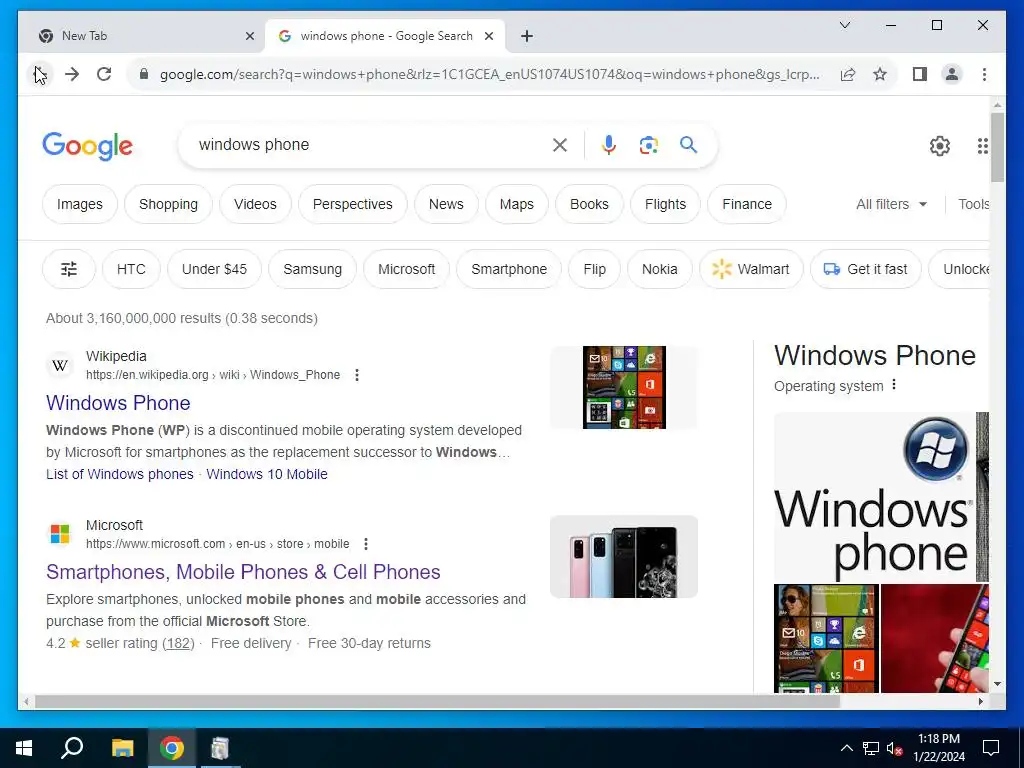The width and height of the screenshot is (1024, 768).
Task: Open the taskbar app next to Chrome
Action: pos(220,748)
